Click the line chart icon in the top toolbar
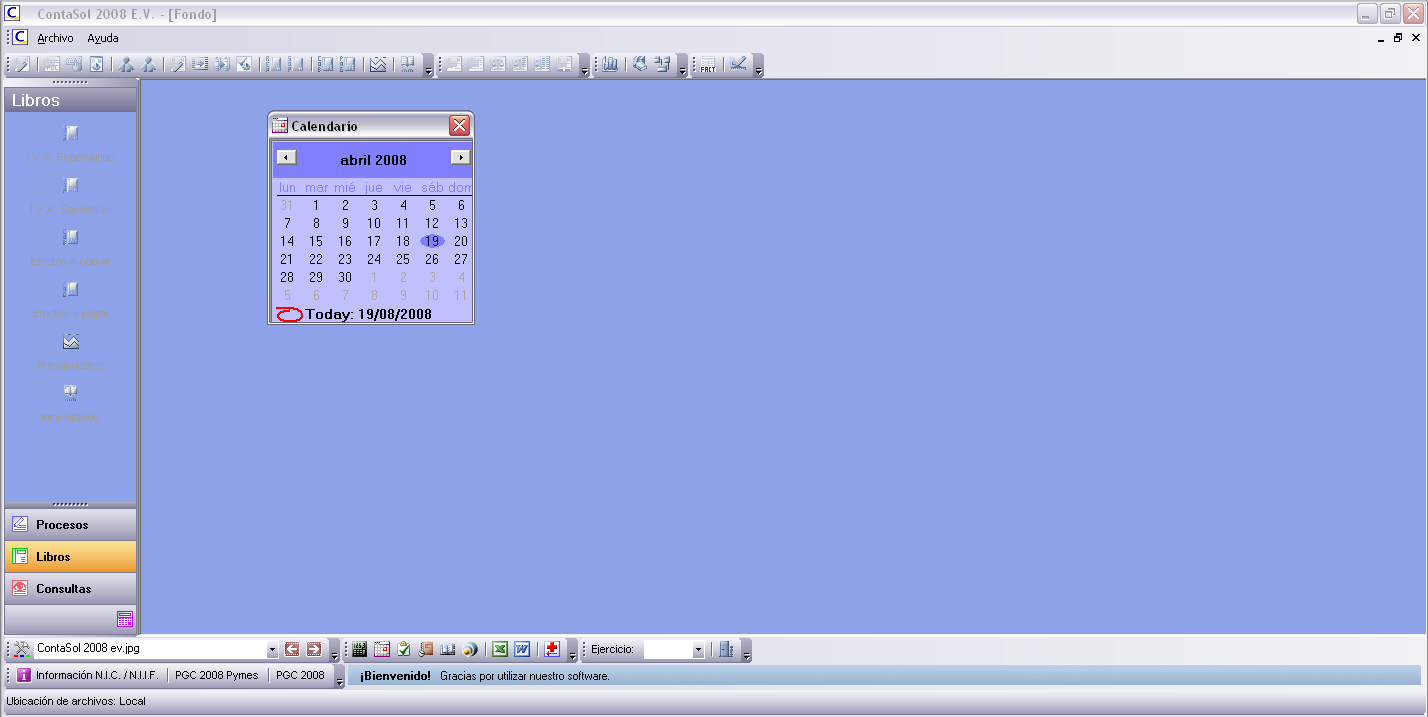Image resolution: width=1428 pixels, height=717 pixels. tap(378, 65)
